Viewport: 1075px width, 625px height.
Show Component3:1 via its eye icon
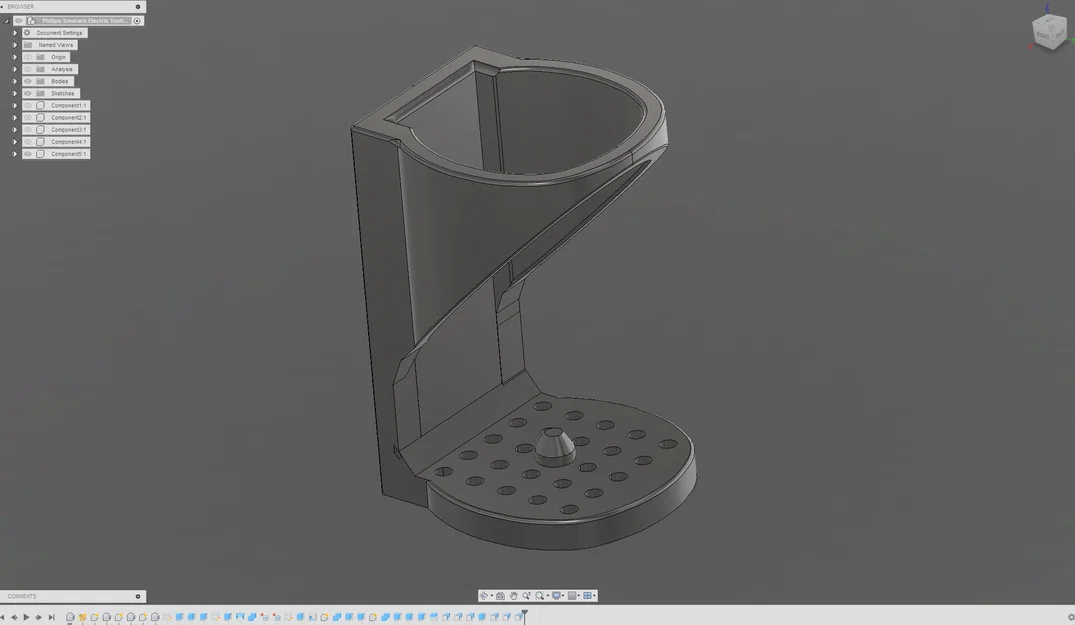tap(28, 130)
